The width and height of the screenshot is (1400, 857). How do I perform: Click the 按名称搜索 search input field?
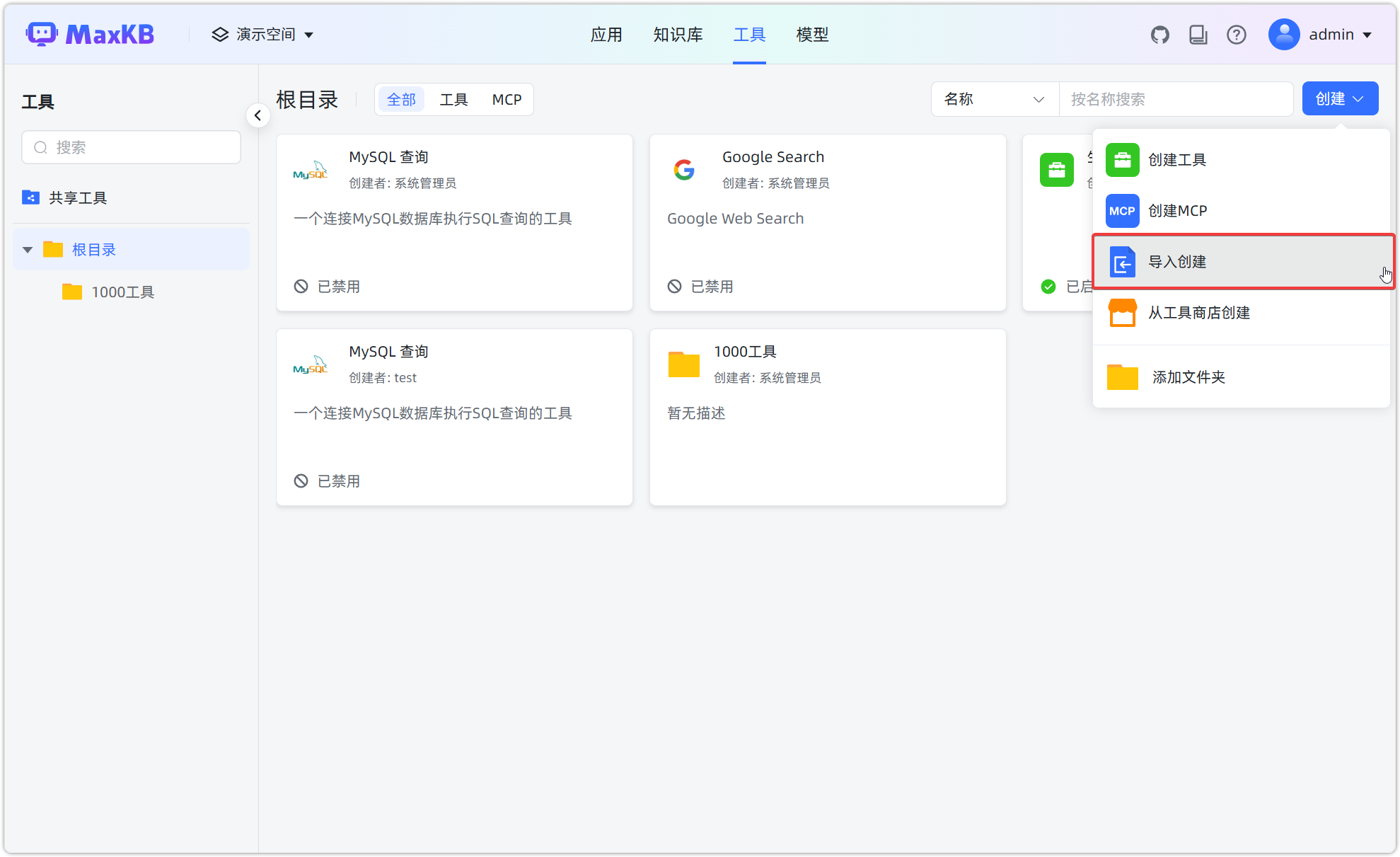pyautogui.click(x=1176, y=99)
